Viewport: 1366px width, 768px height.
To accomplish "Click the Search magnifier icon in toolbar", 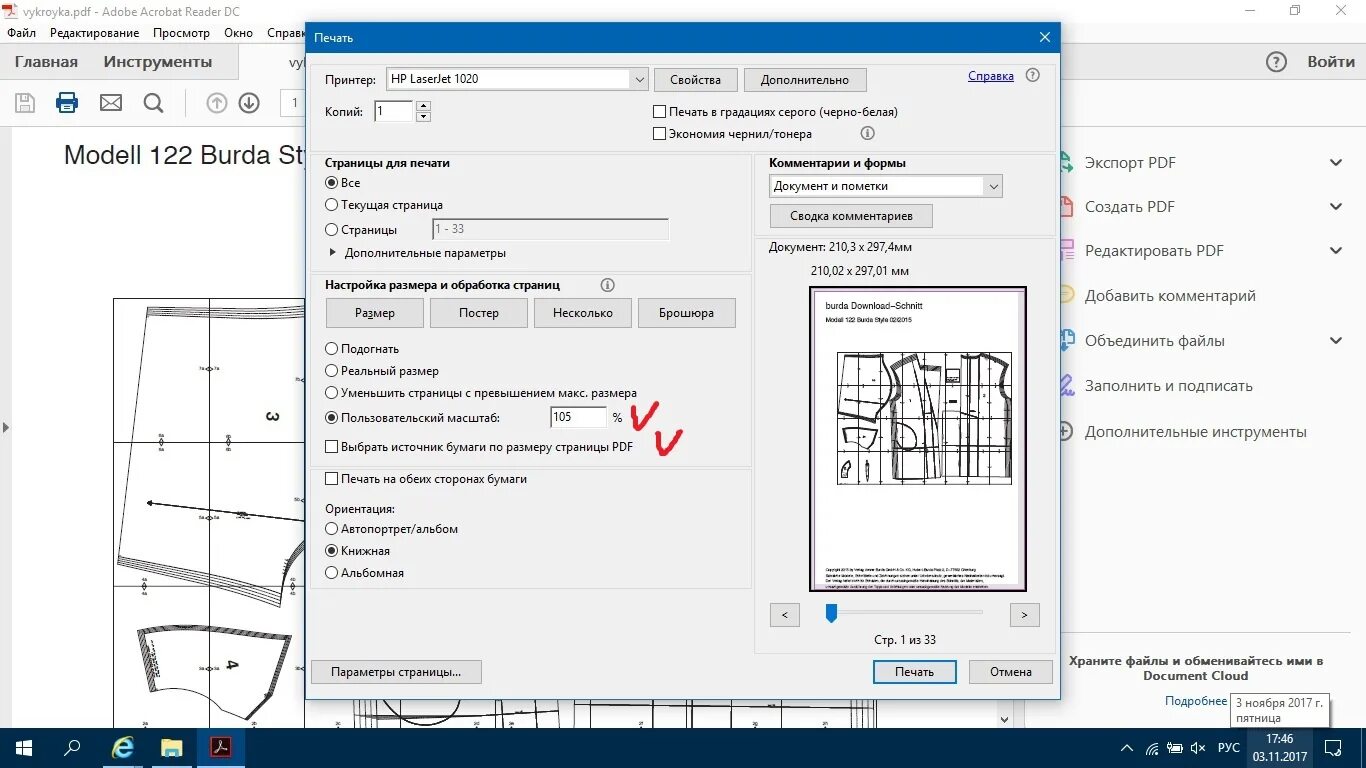I will pyautogui.click(x=153, y=103).
